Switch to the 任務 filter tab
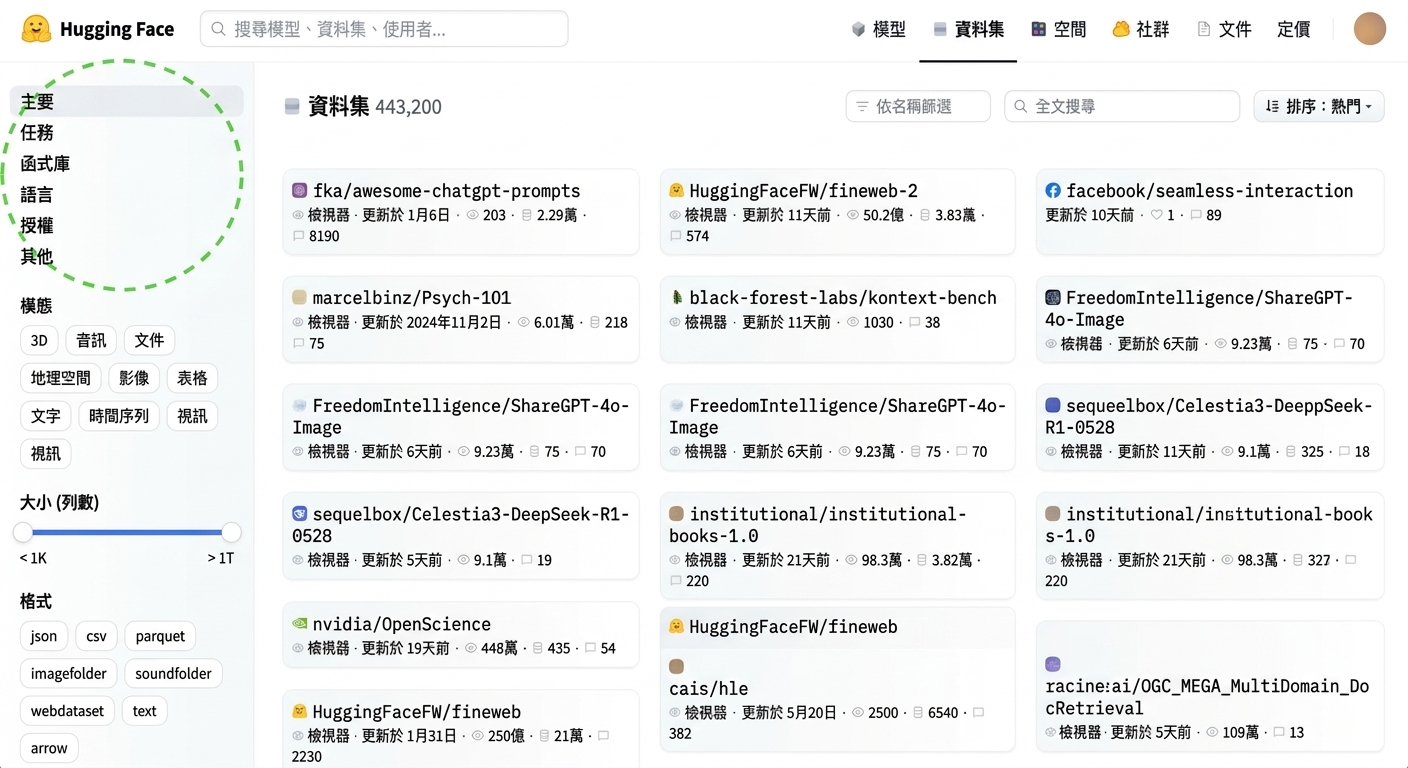Viewport: 1408px width, 768px height. point(37,132)
